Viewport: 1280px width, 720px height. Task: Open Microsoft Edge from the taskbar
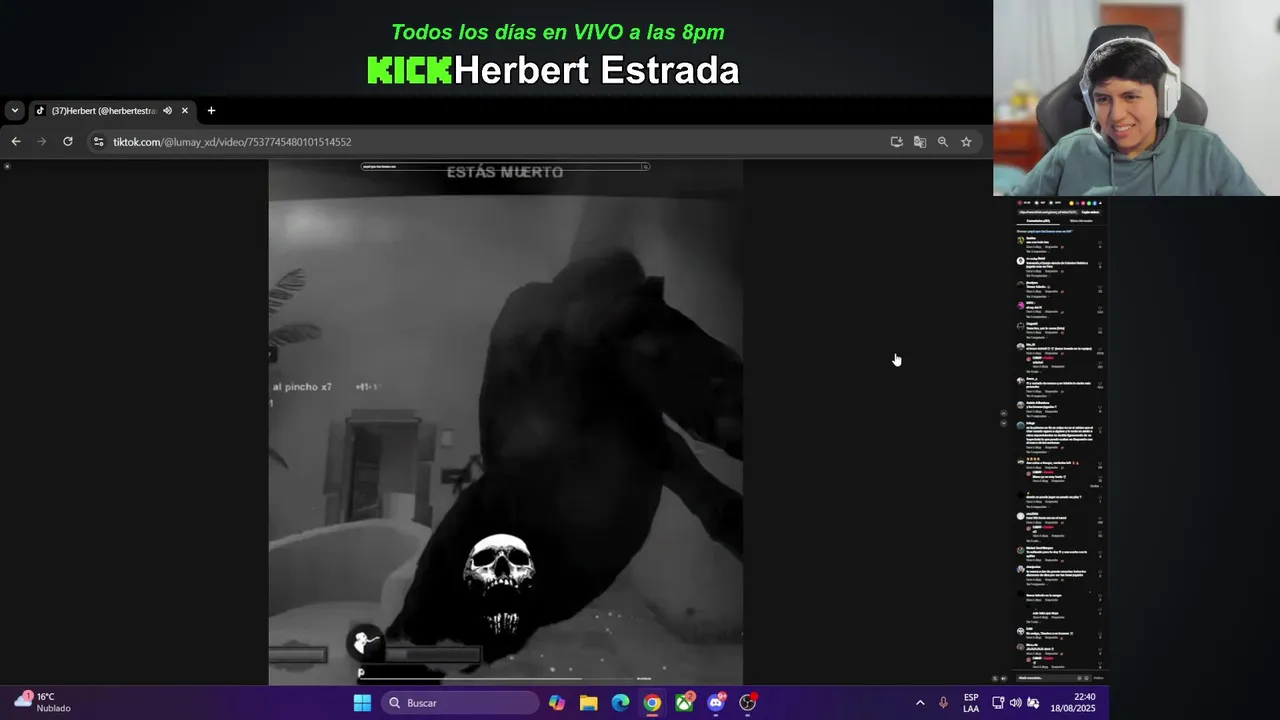[x=620, y=703]
